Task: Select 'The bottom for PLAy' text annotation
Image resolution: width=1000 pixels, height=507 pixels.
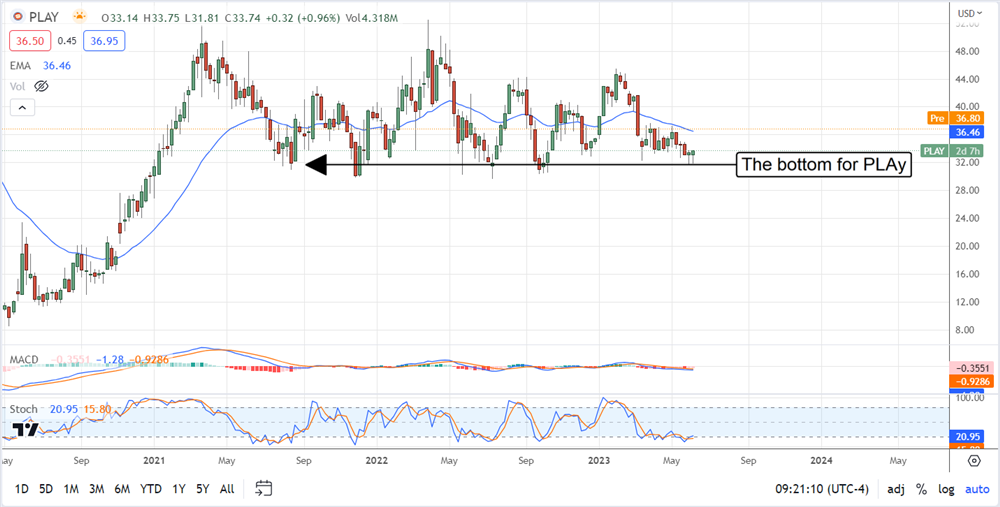Action: [825, 165]
